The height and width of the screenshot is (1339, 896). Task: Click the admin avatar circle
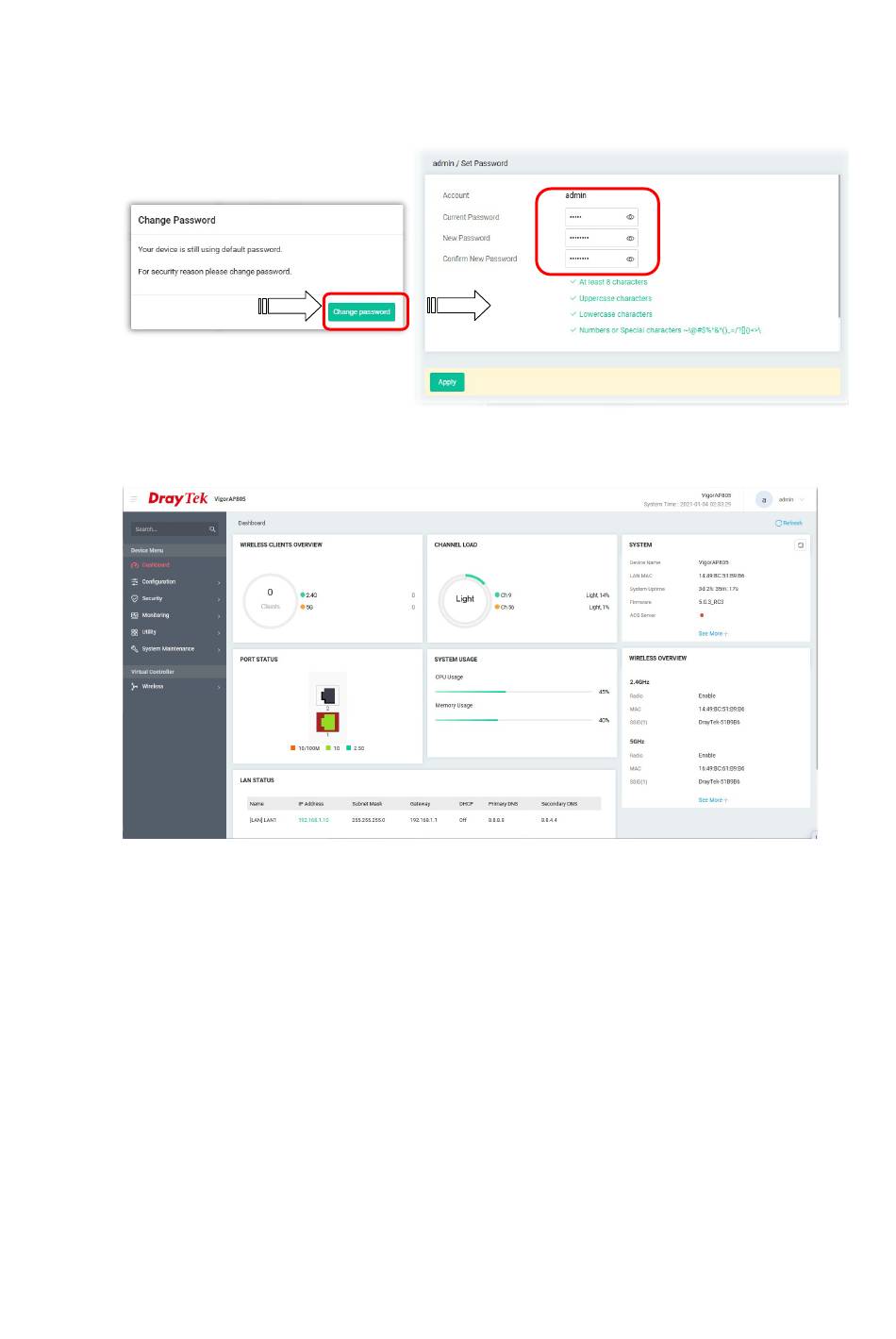pos(764,499)
